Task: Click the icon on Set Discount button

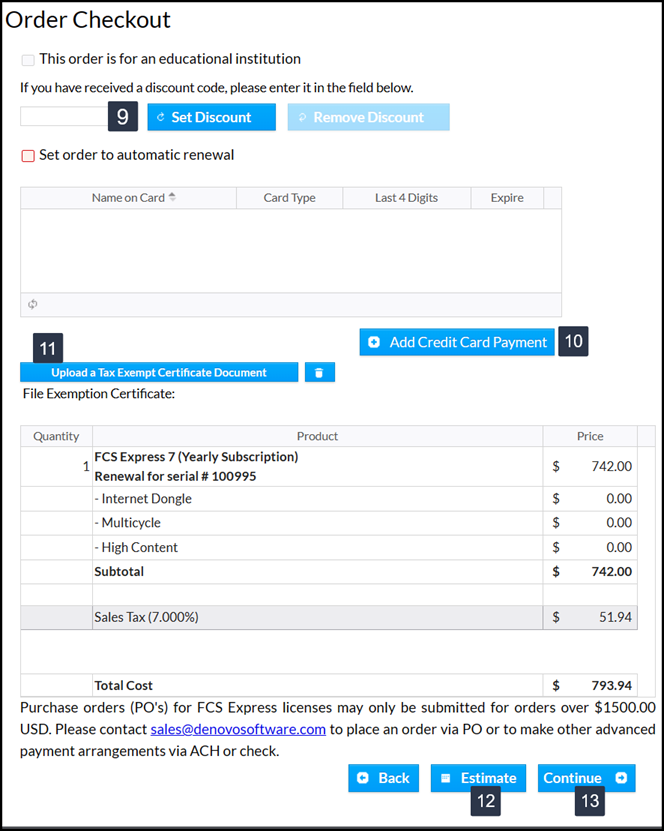Action: [x=161, y=117]
